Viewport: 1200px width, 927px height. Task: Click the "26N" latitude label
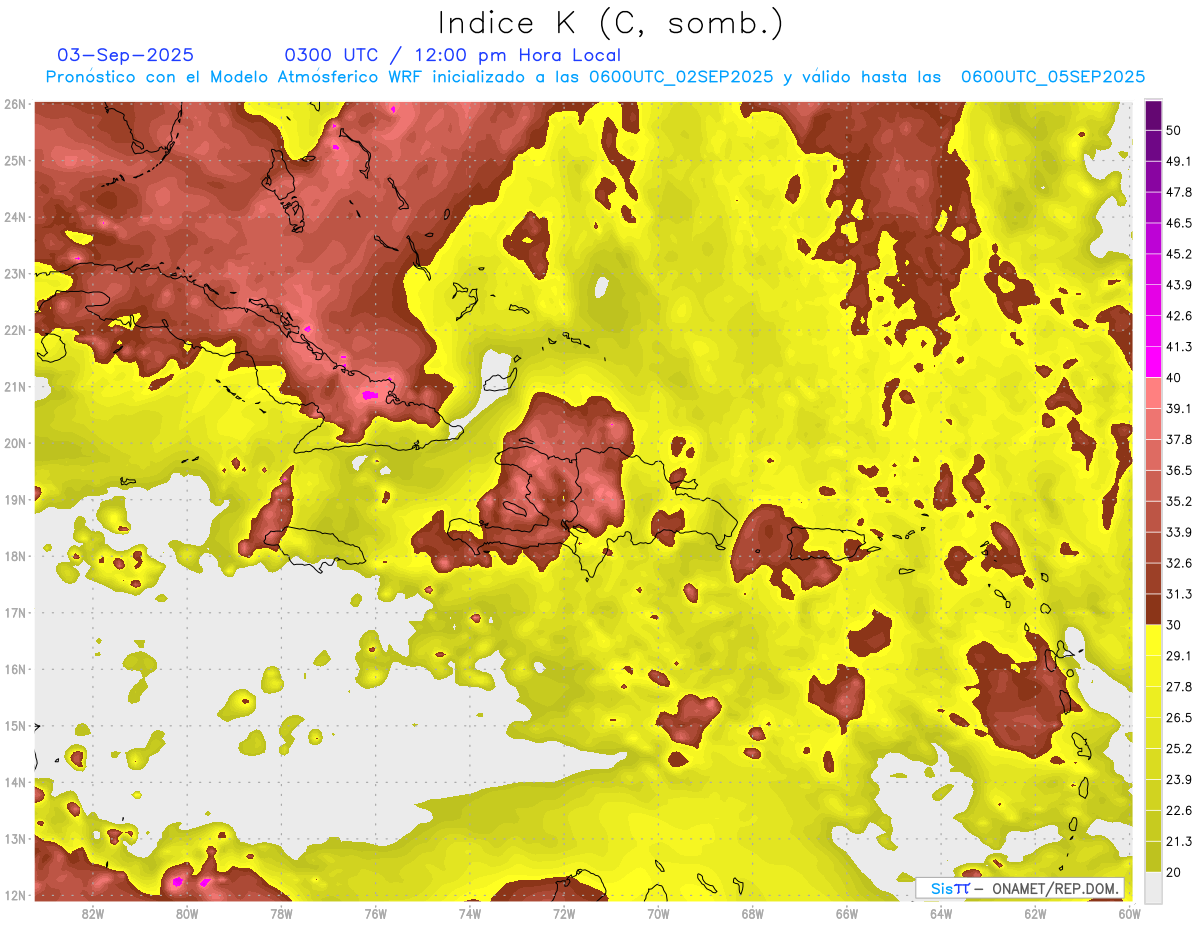point(15,104)
